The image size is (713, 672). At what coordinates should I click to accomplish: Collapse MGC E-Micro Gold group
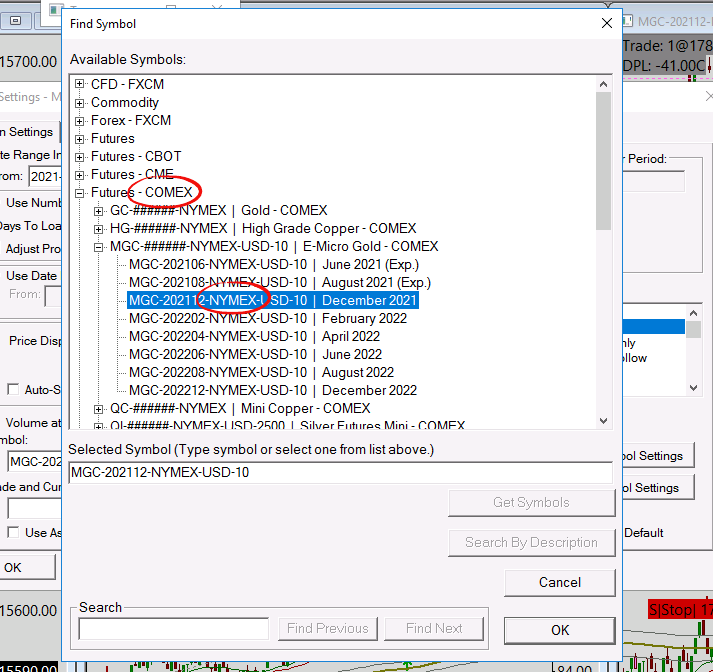(x=98, y=247)
